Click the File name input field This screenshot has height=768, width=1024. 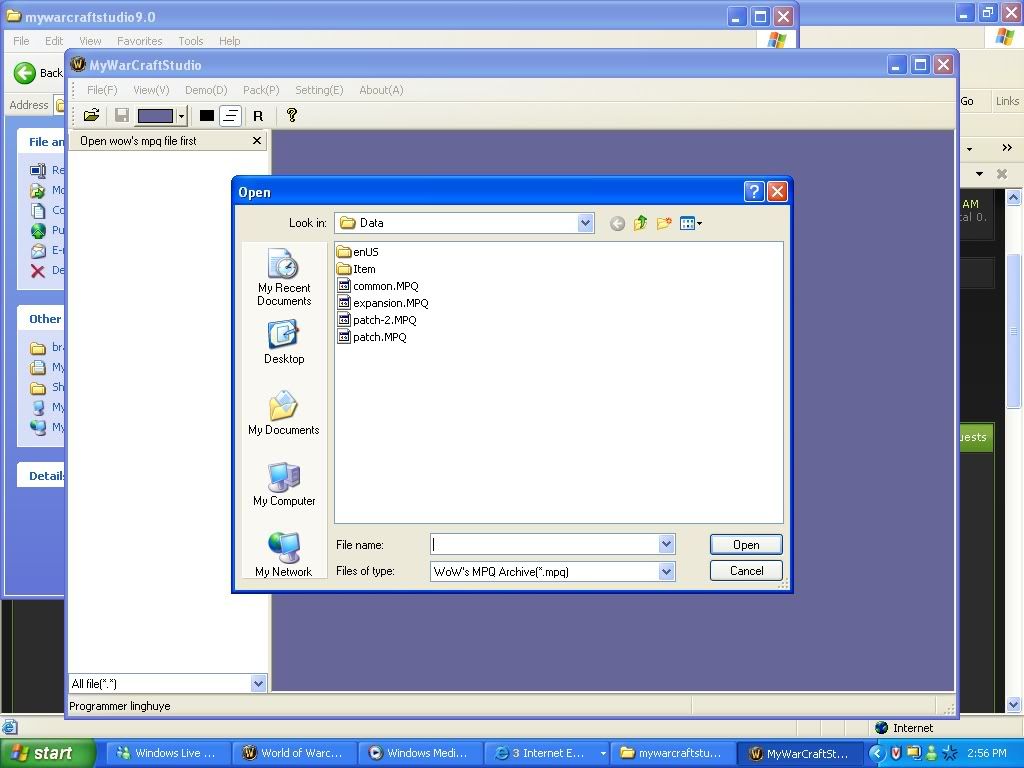click(x=545, y=544)
